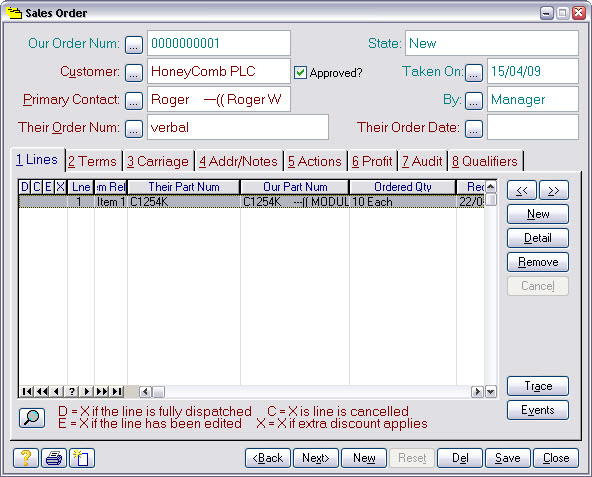This screenshot has height=477, width=592.
Task: Open the Primary Contact lookup button
Action: click(134, 100)
